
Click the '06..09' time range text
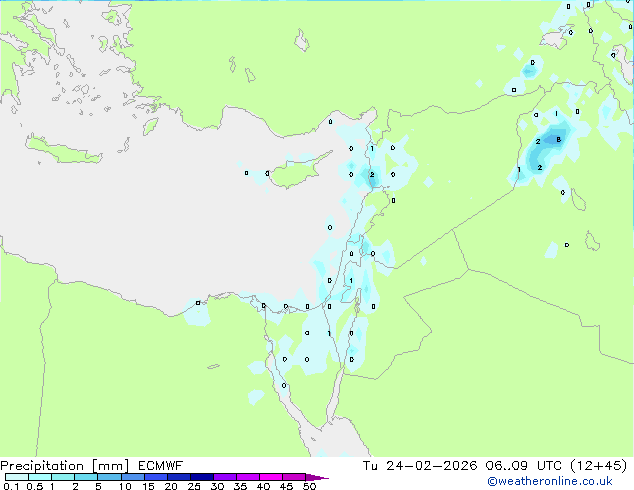tap(507, 466)
